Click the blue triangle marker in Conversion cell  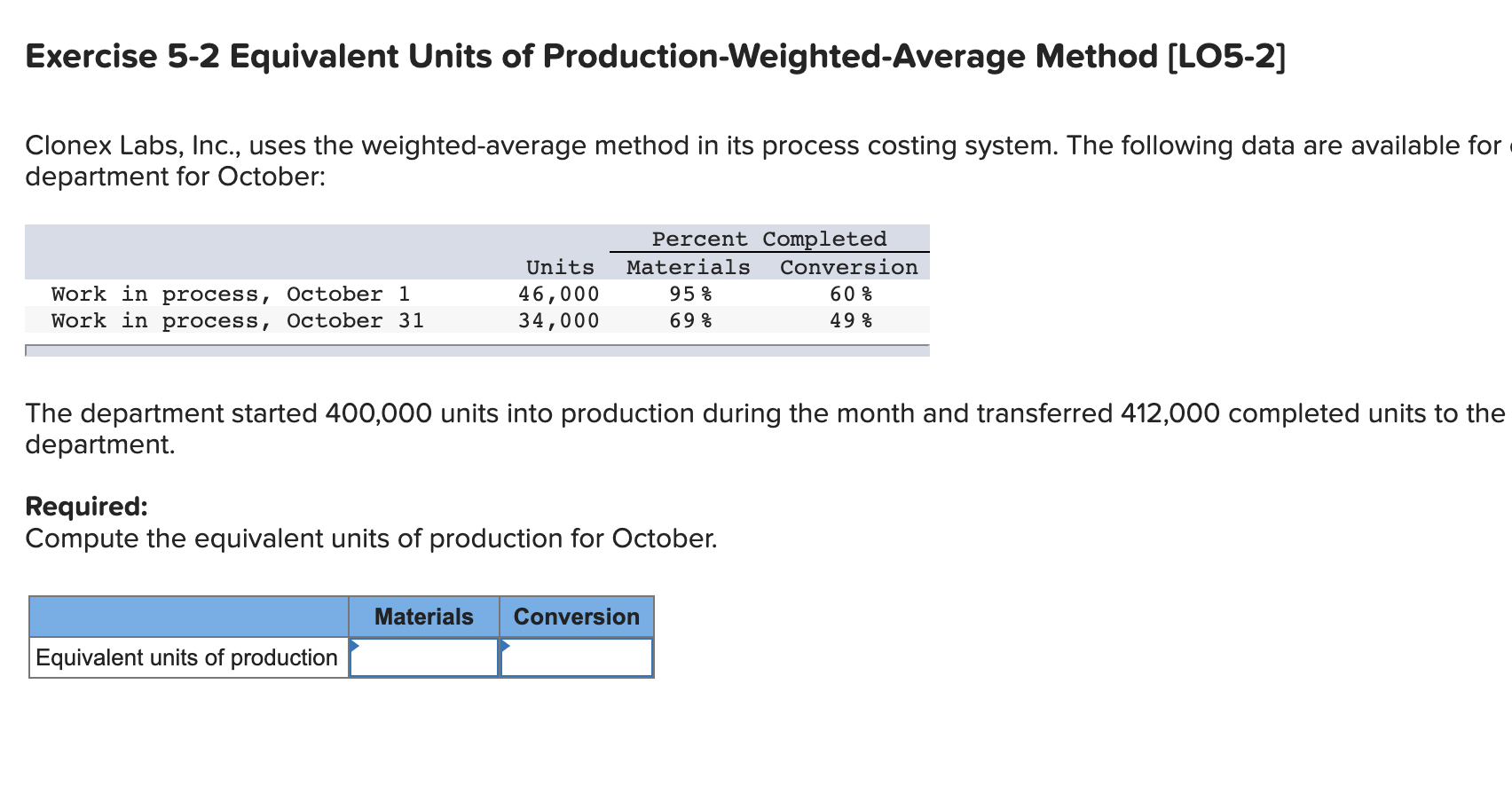point(506,645)
